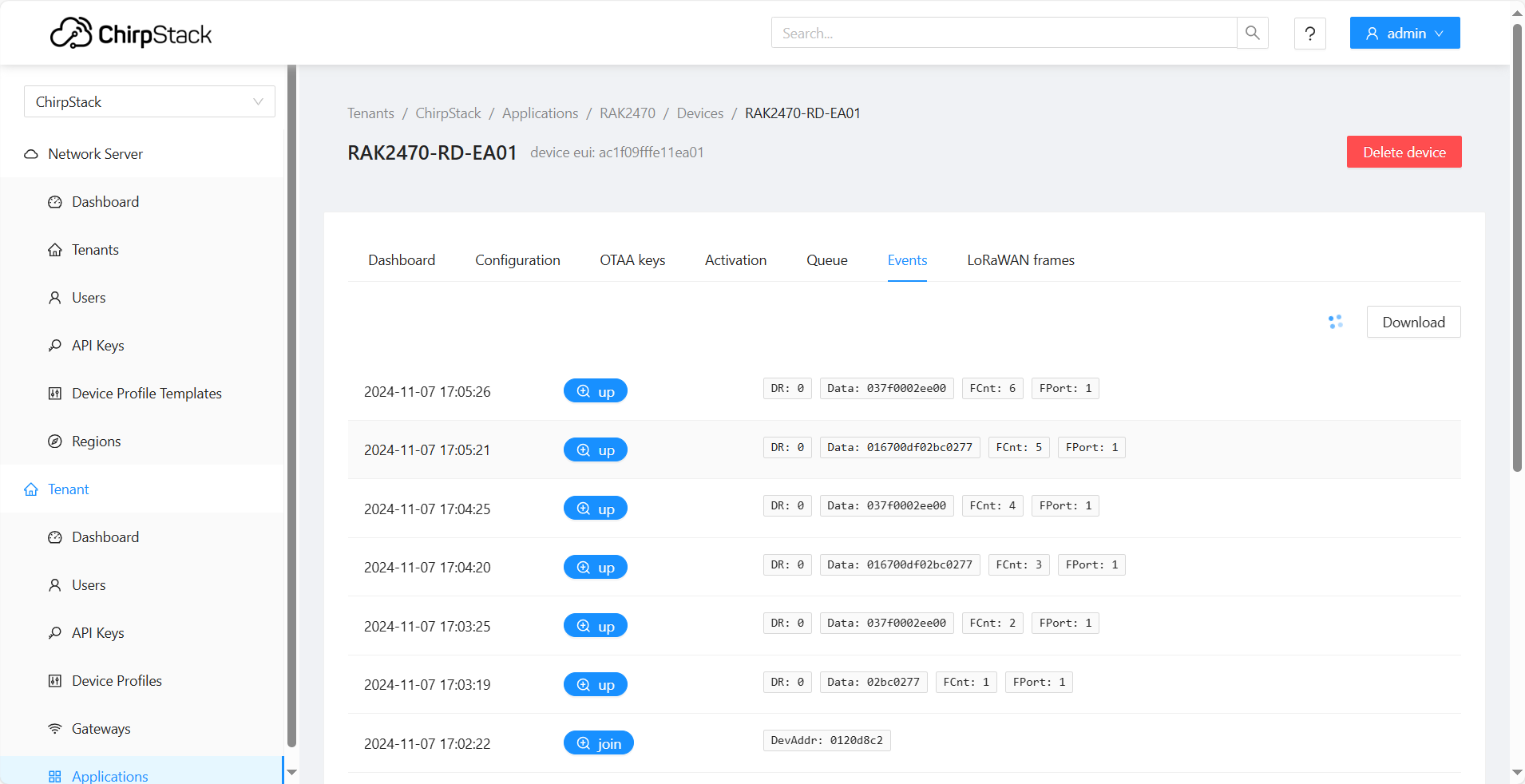This screenshot has width=1525, height=784.
Task: Open the admin user dropdown
Action: pyautogui.click(x=1404, y=33)
